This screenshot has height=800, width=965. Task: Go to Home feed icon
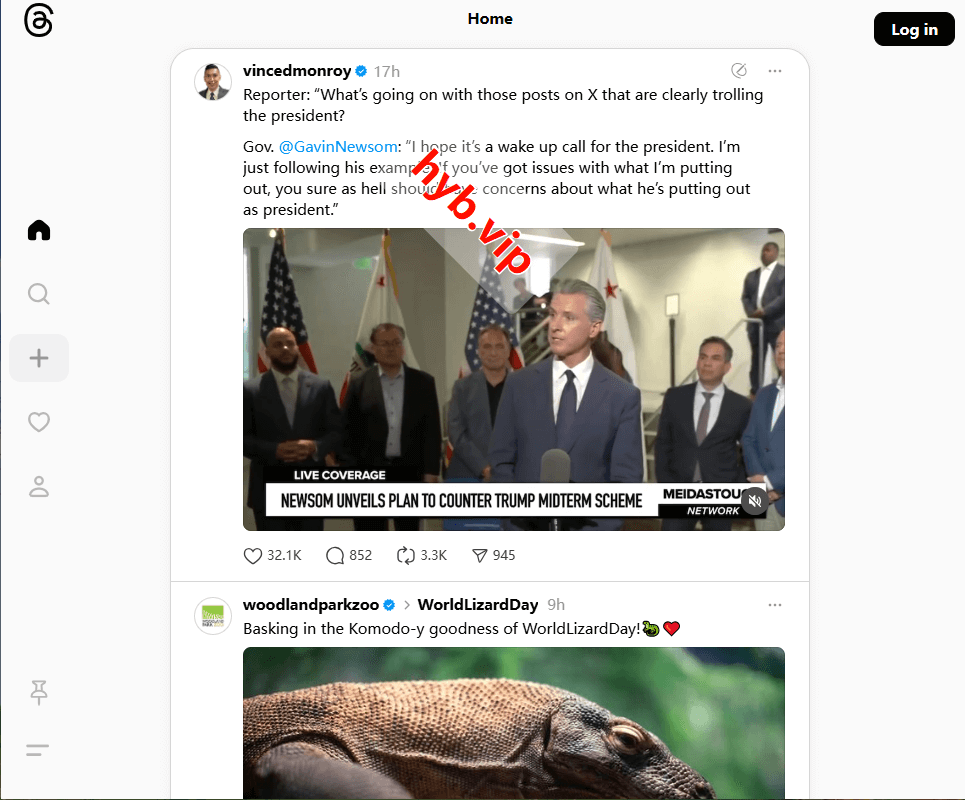coord(39,231)
